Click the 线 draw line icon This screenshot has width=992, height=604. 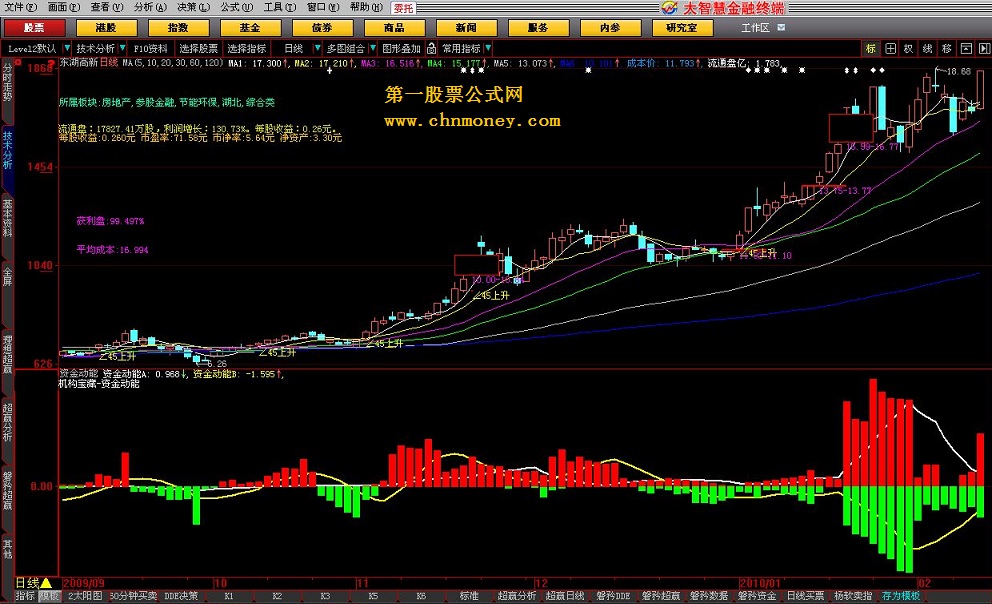(928, 49)
